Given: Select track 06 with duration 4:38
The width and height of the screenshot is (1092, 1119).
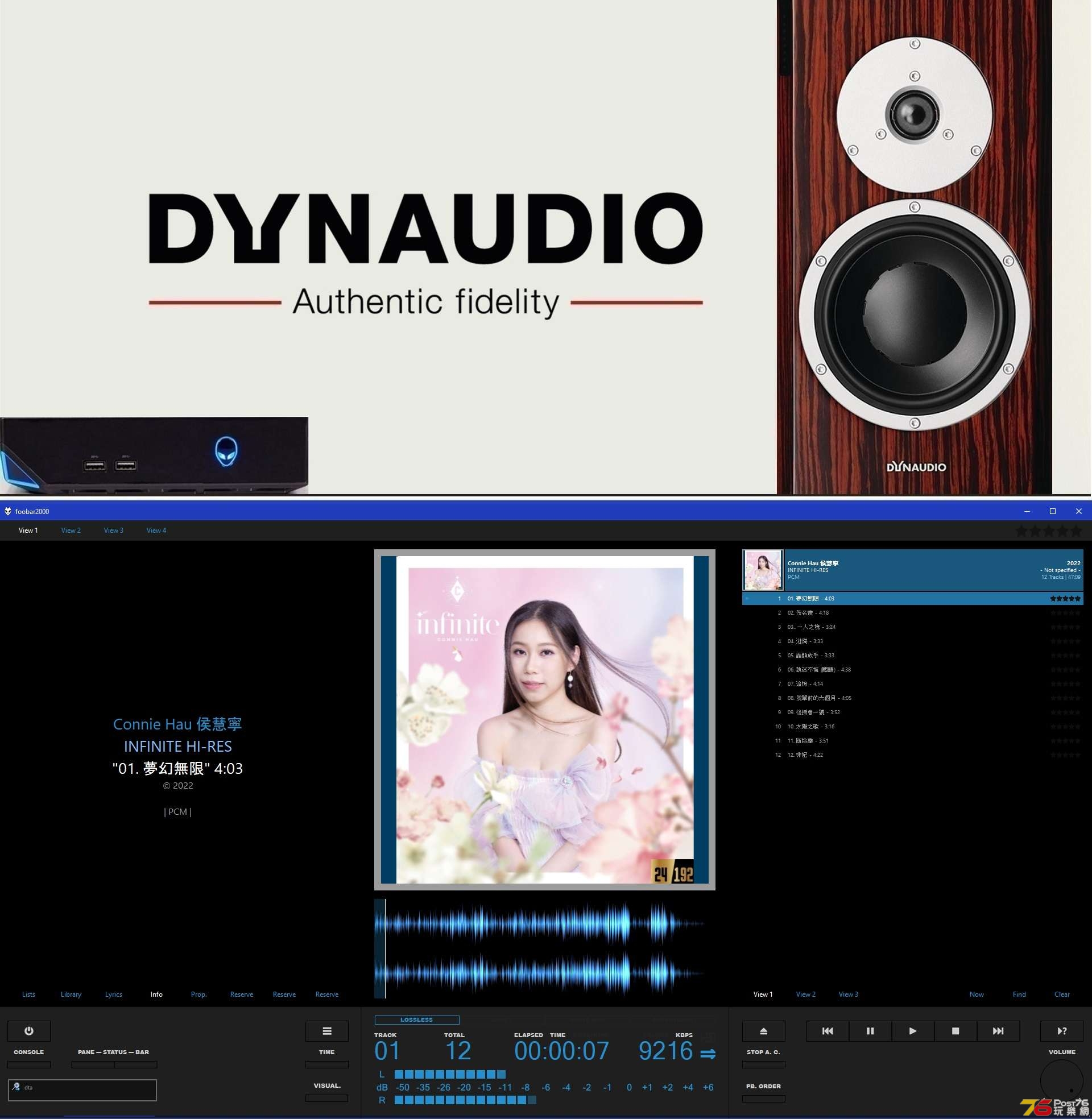Looking at the screenshot, I should coord(912,670).
